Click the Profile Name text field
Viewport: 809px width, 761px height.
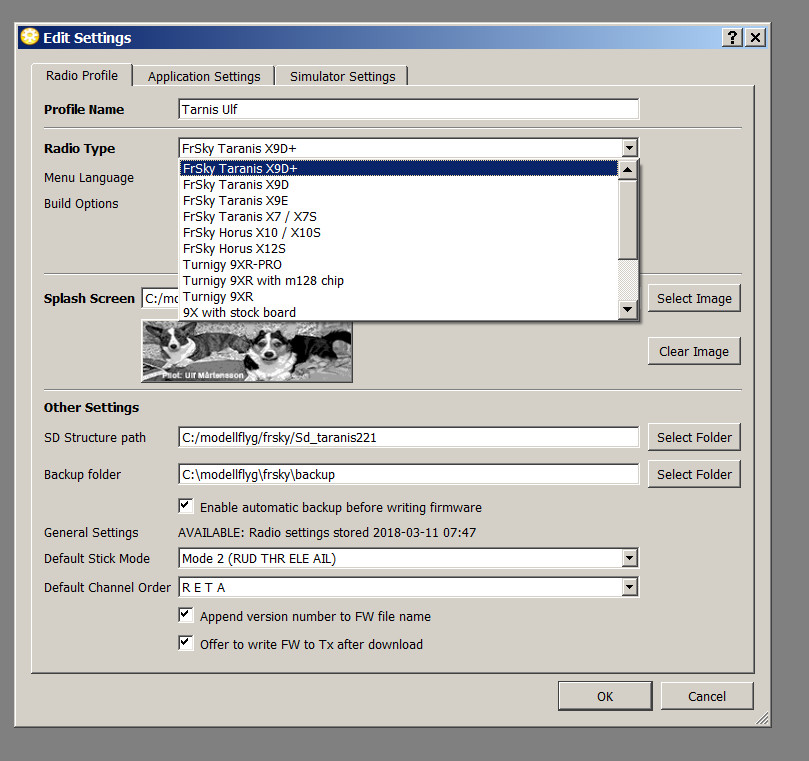click(408, 109)
